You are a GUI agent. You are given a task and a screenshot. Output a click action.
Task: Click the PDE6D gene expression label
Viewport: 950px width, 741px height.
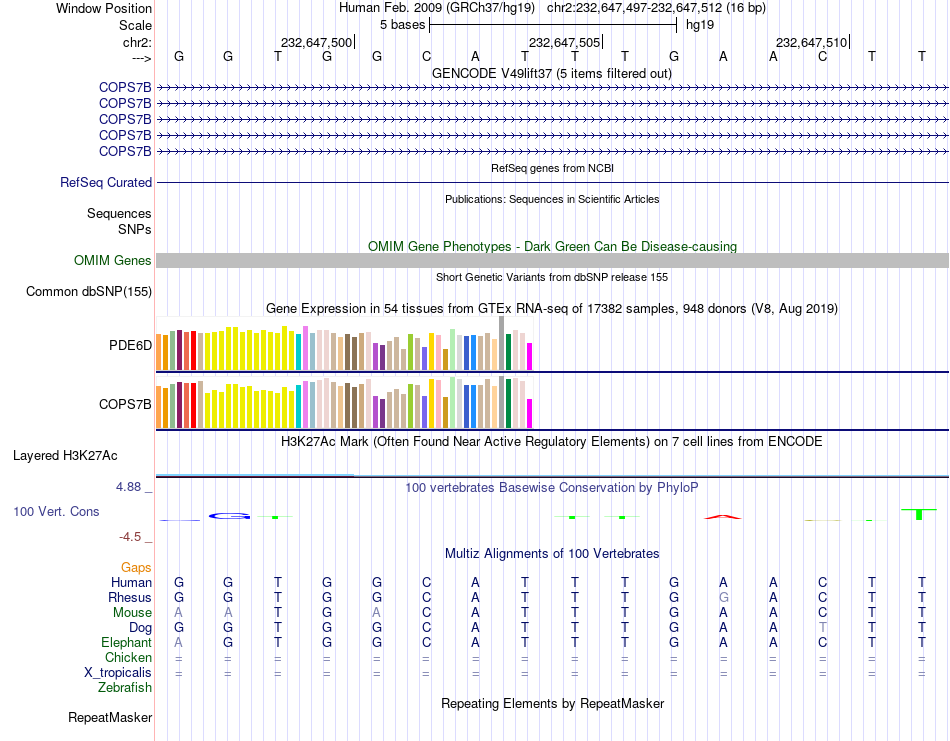(x=130, y=345)
